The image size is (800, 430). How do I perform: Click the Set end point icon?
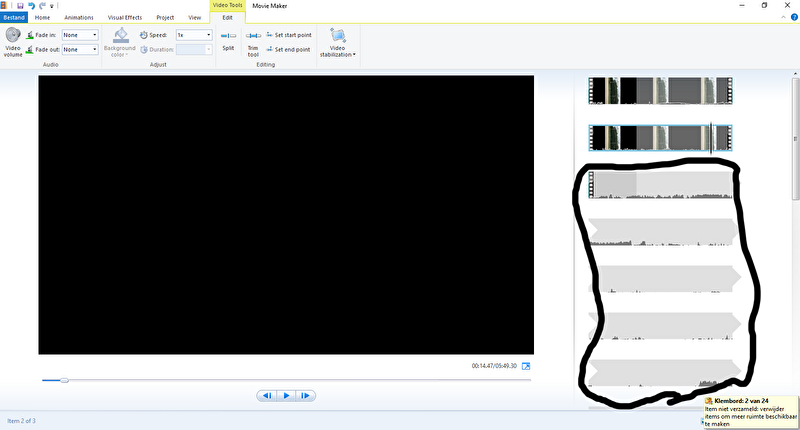coord(268,49)
